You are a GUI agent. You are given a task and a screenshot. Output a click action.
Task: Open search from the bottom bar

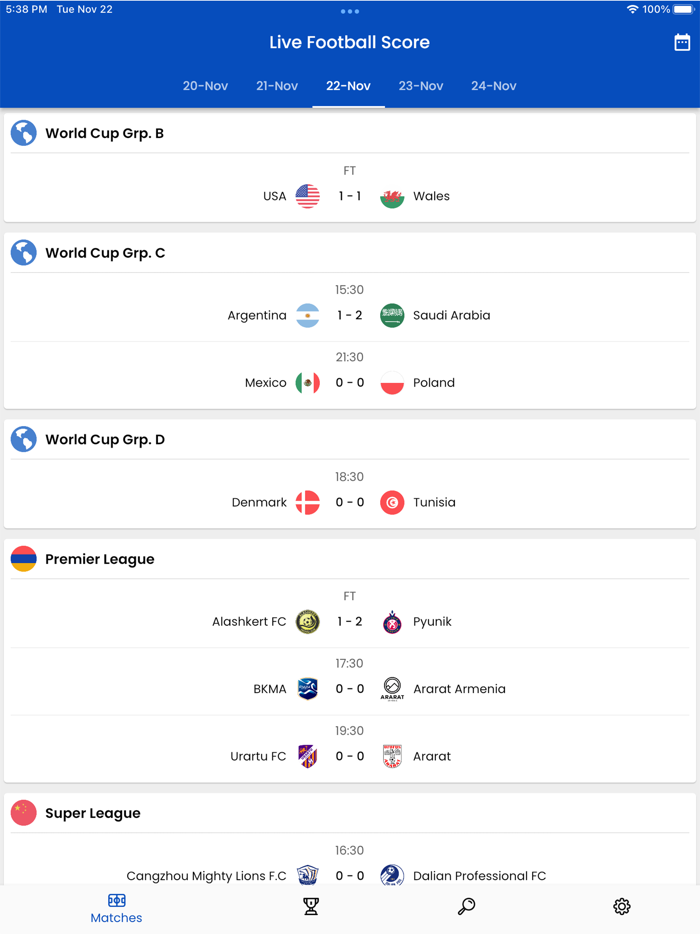coord(465,906)
